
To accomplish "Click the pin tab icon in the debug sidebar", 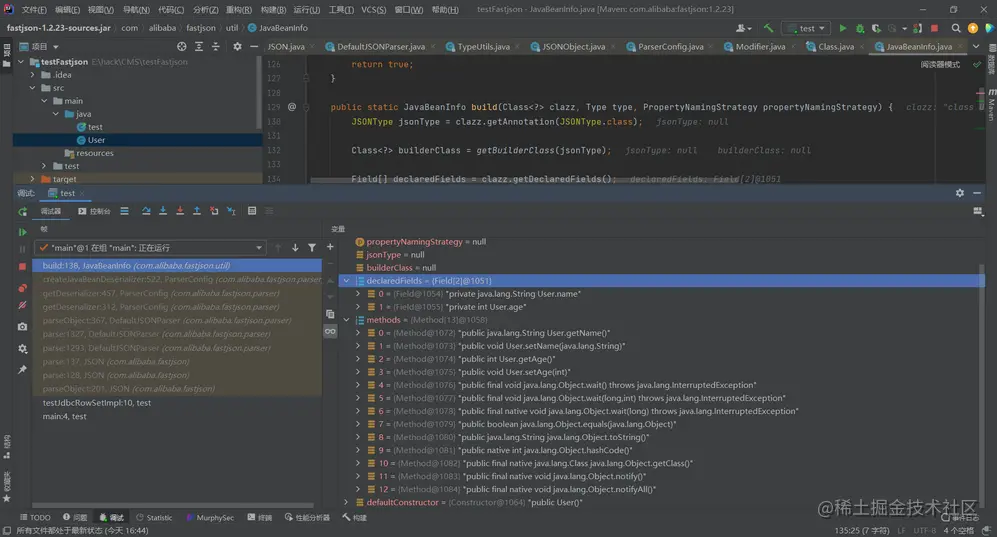I will (22, 369).
